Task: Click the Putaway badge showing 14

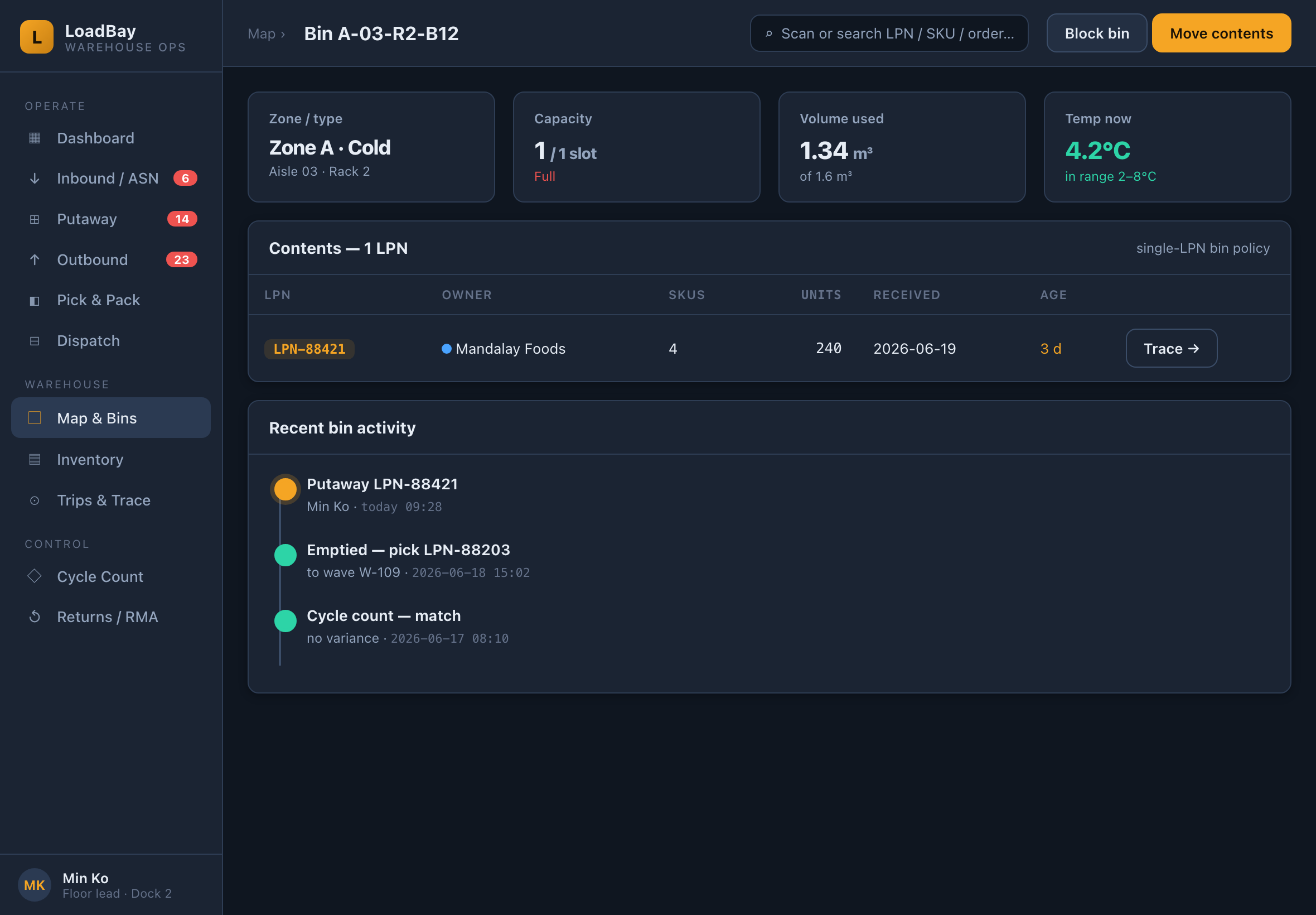Action: pyautogui.click(x=182, y=219)
